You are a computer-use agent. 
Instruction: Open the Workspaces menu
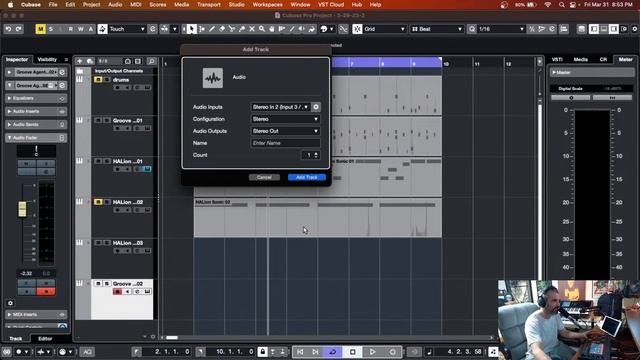267,4
